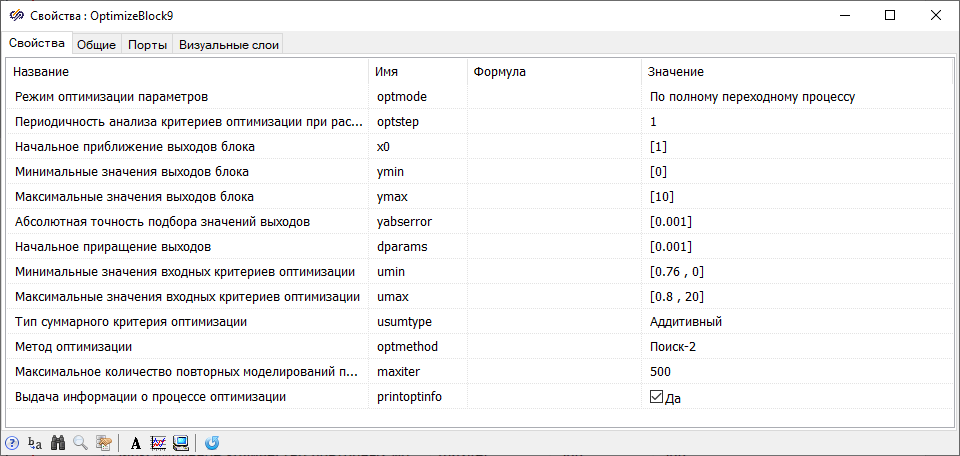This screenshot has width=960, height=456.
Task: Click the binoculars find icon
Action: [x=58, y=443]
